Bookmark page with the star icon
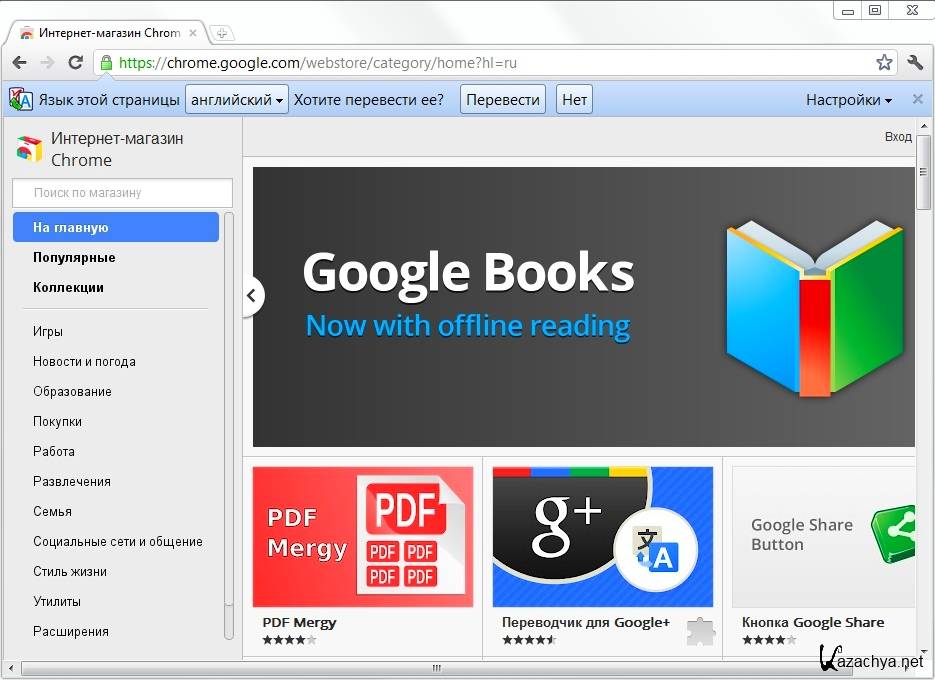Screen dimensions: 935x680 [884, 62]
